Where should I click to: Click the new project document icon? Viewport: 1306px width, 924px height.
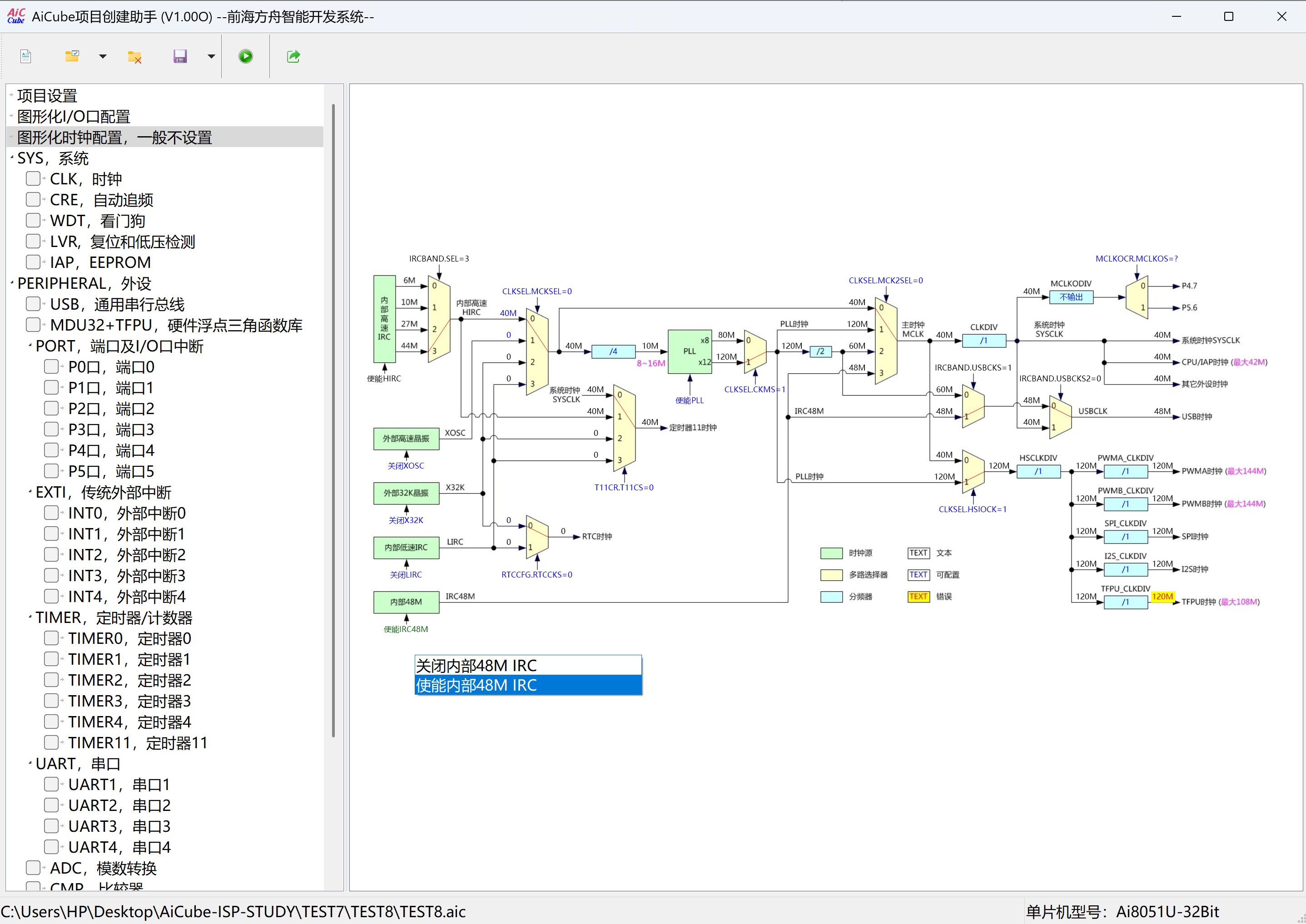coord(25,56)
